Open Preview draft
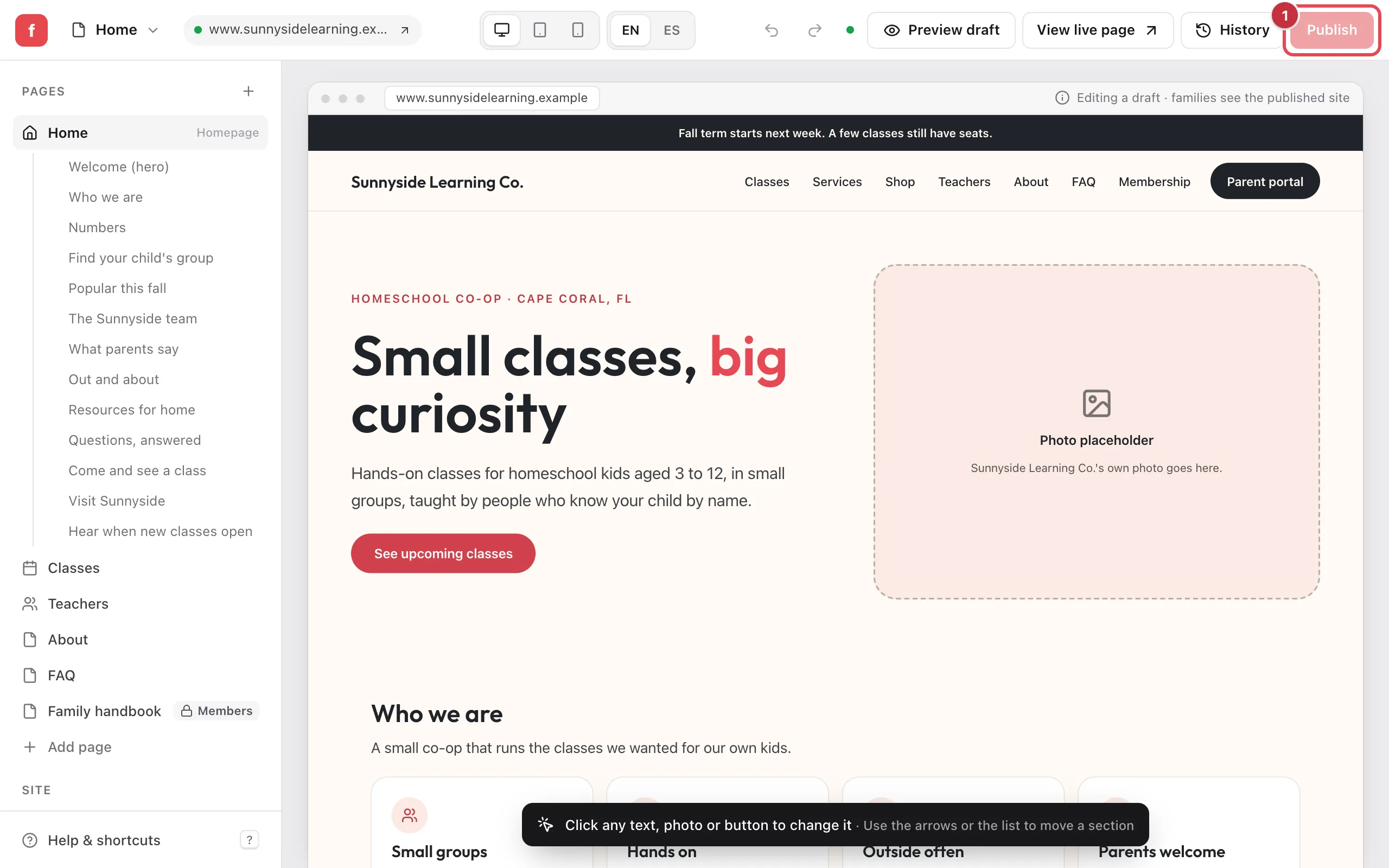This screenshot has width=1389, height=868. (941, 30)
